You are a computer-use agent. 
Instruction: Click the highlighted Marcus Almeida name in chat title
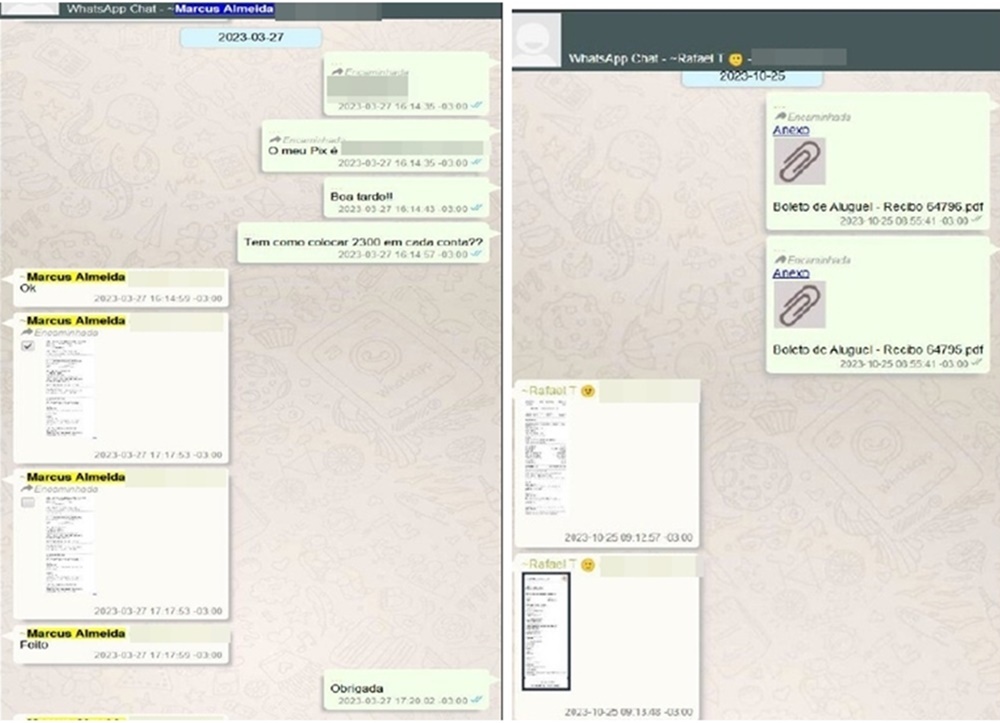(223, 9)
